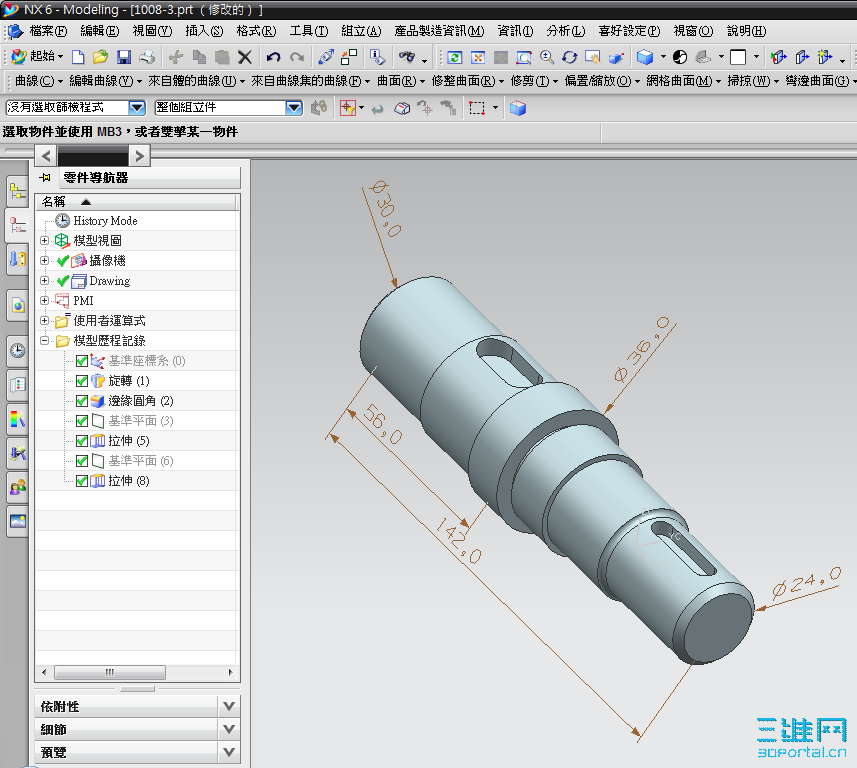Uncheck the 基準座標系 (0) checkbox
This screenshot has width=857, height=768.
(82, 361)
